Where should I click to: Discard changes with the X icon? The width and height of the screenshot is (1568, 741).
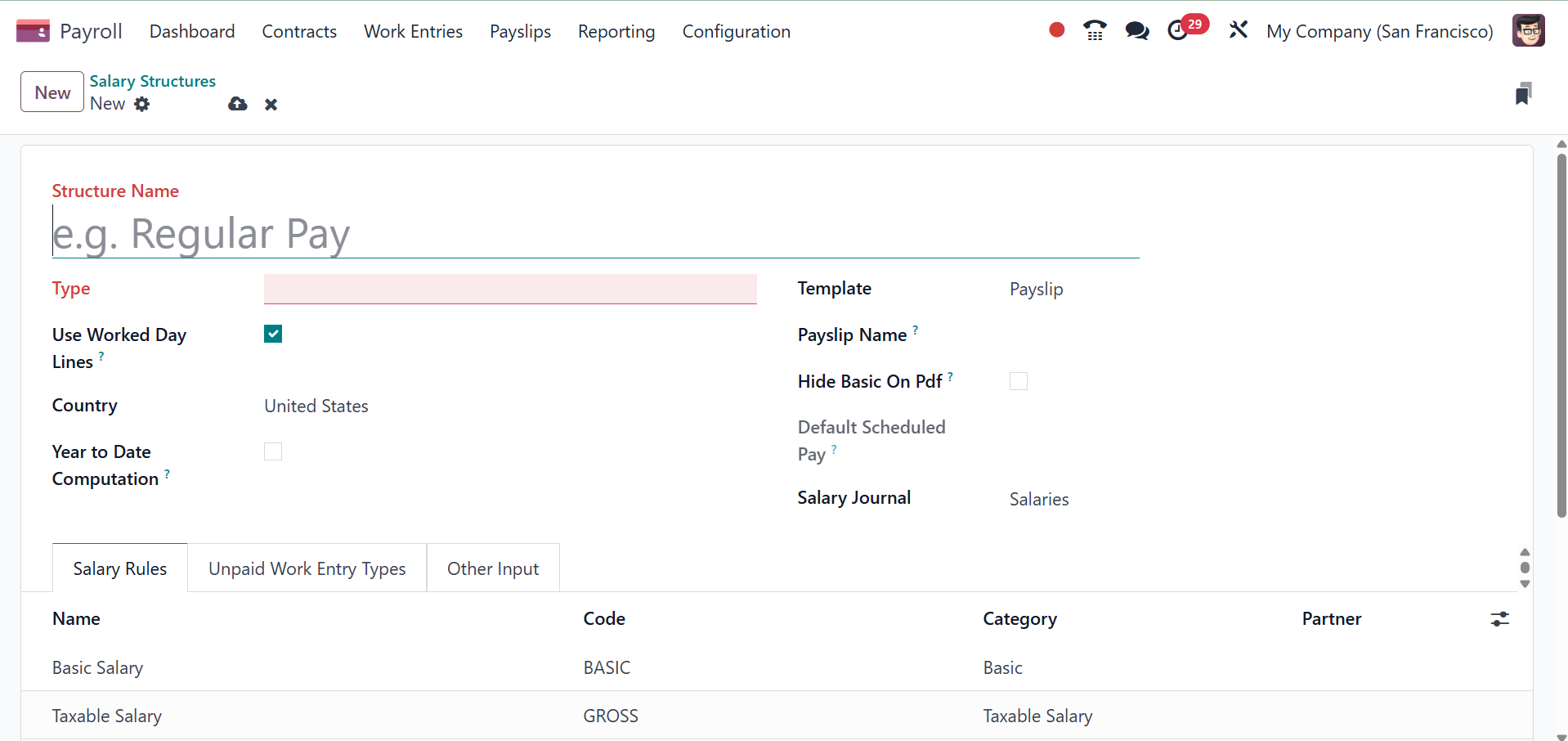tap(271, 105)
